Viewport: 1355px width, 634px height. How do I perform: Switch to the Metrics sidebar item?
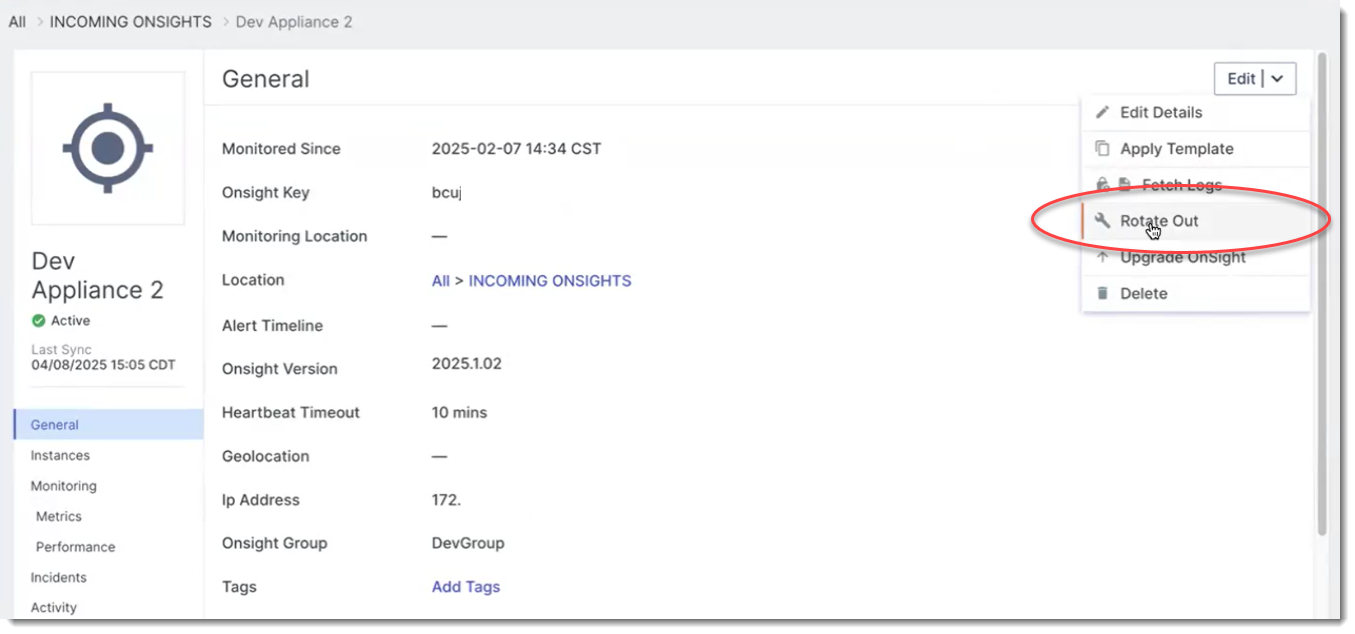59,516
